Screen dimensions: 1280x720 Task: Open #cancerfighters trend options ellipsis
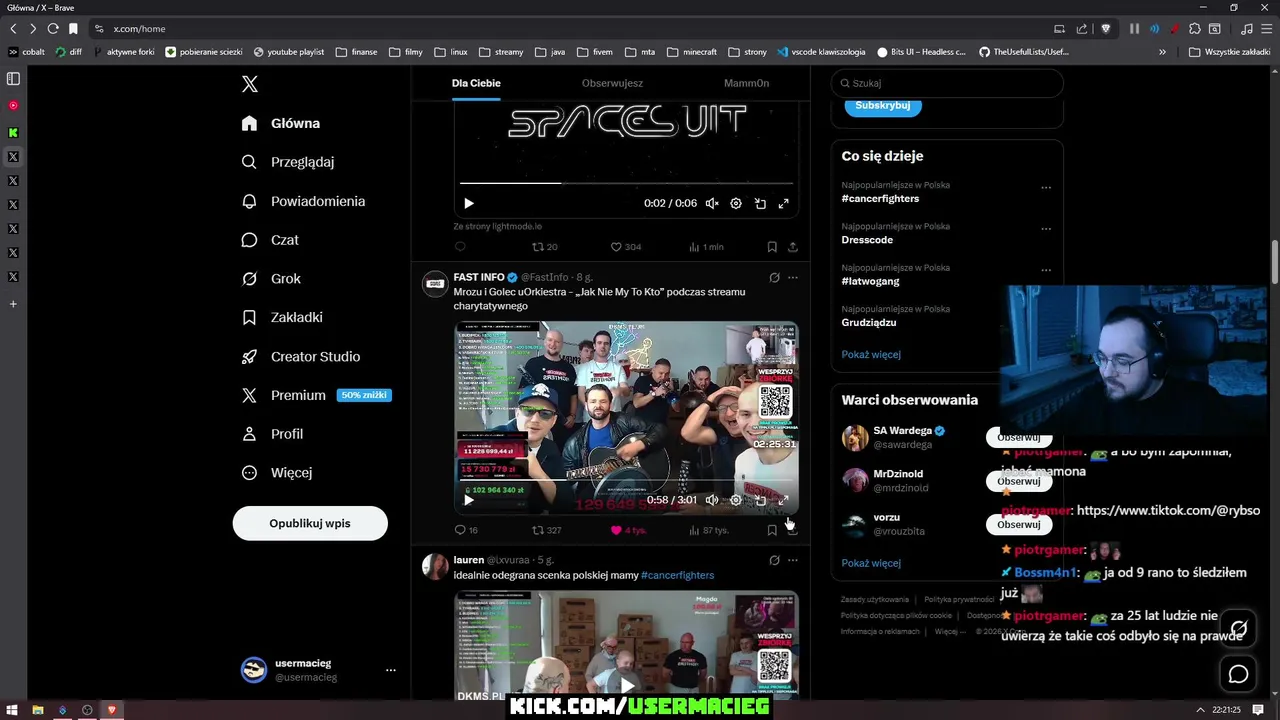coord(1046,188)
